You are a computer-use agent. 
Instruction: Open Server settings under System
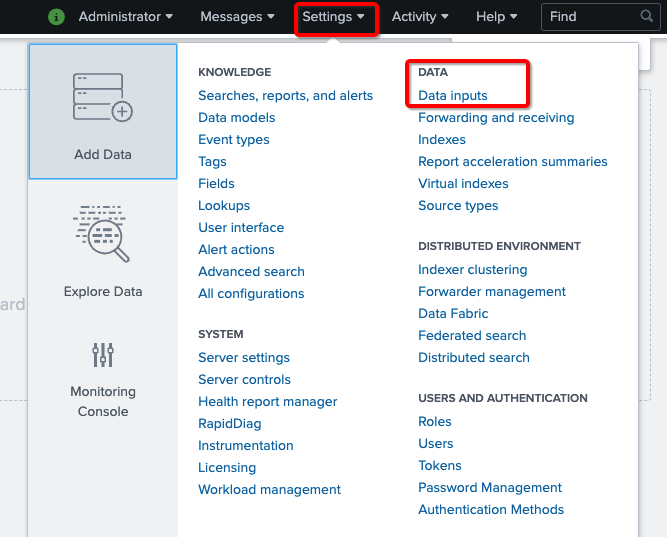point(244,358)
